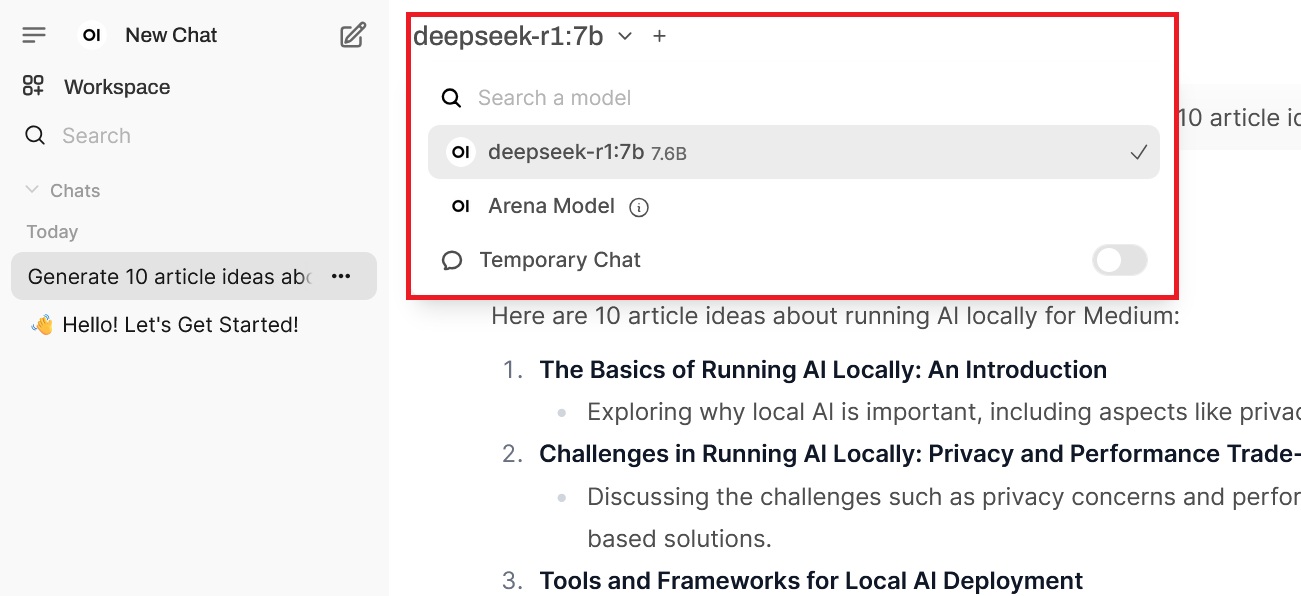Click the 'Here are 10 article ideas' intro sentence
This screenshot has height=596, width=1301.
tap(835, 317)
